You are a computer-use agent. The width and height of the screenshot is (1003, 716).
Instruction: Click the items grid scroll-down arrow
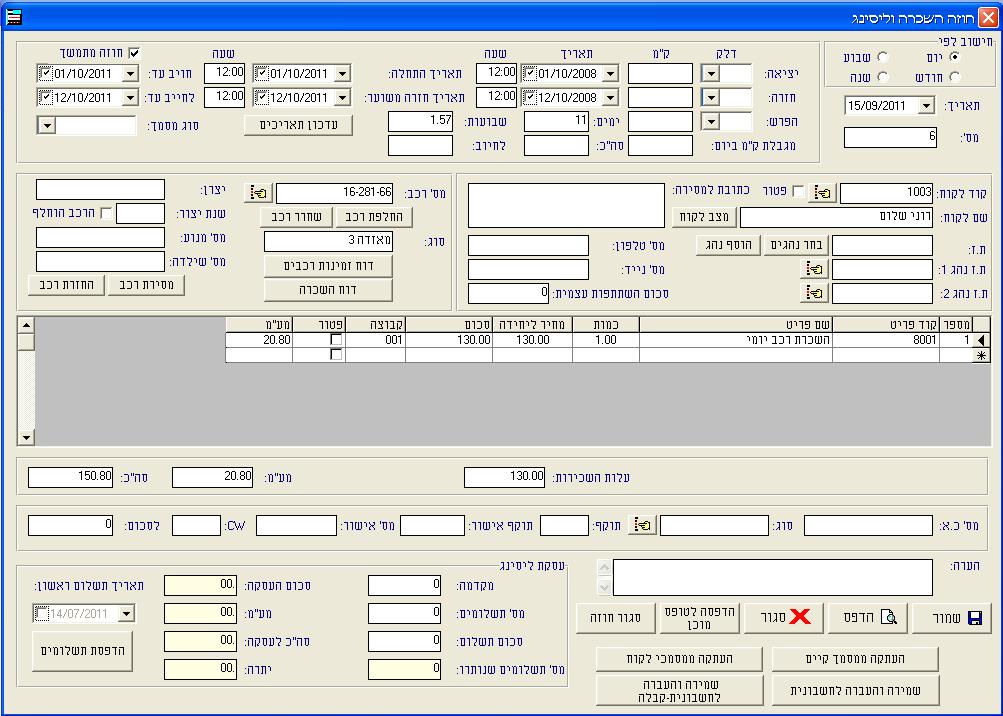coord(26,438)
